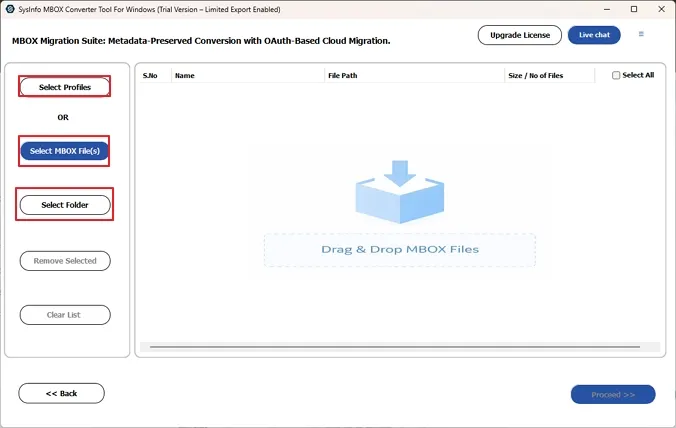This screenshot has width=676, height=428.
Task: Click the horizontal scrollbar of the file list
Action: (x=395, y=347)
